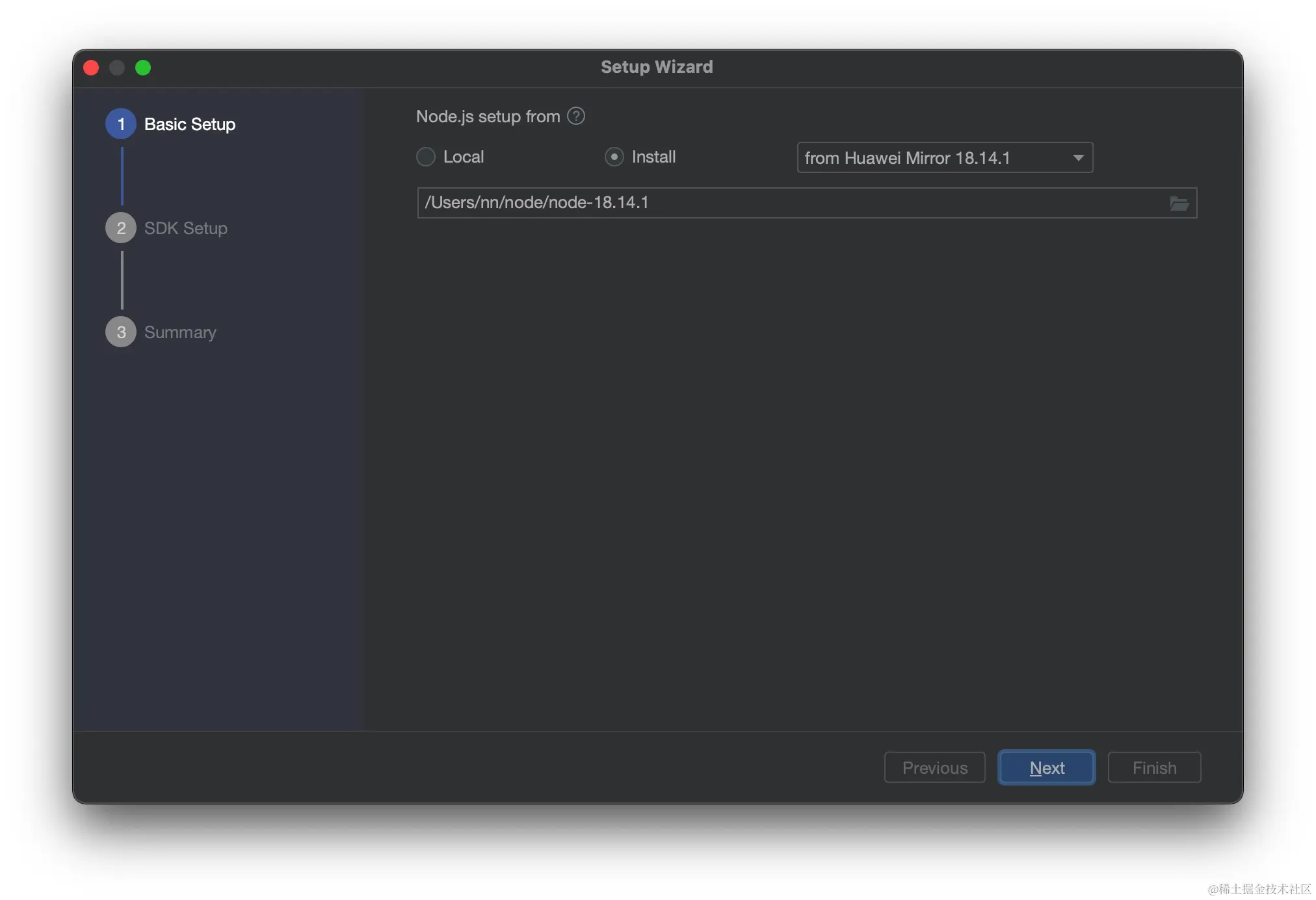The image size is (1316, 900).
Task: Click the step 3 circle icon
Action: [x=121, y=332]
